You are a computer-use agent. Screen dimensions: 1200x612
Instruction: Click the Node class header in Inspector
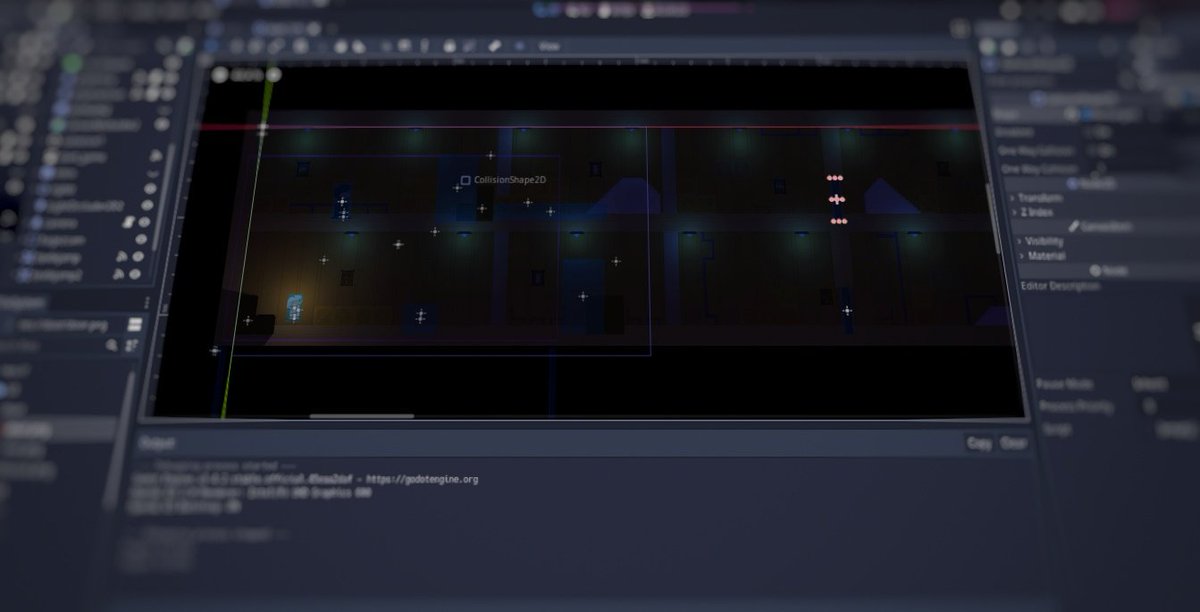coord(1108,270)
